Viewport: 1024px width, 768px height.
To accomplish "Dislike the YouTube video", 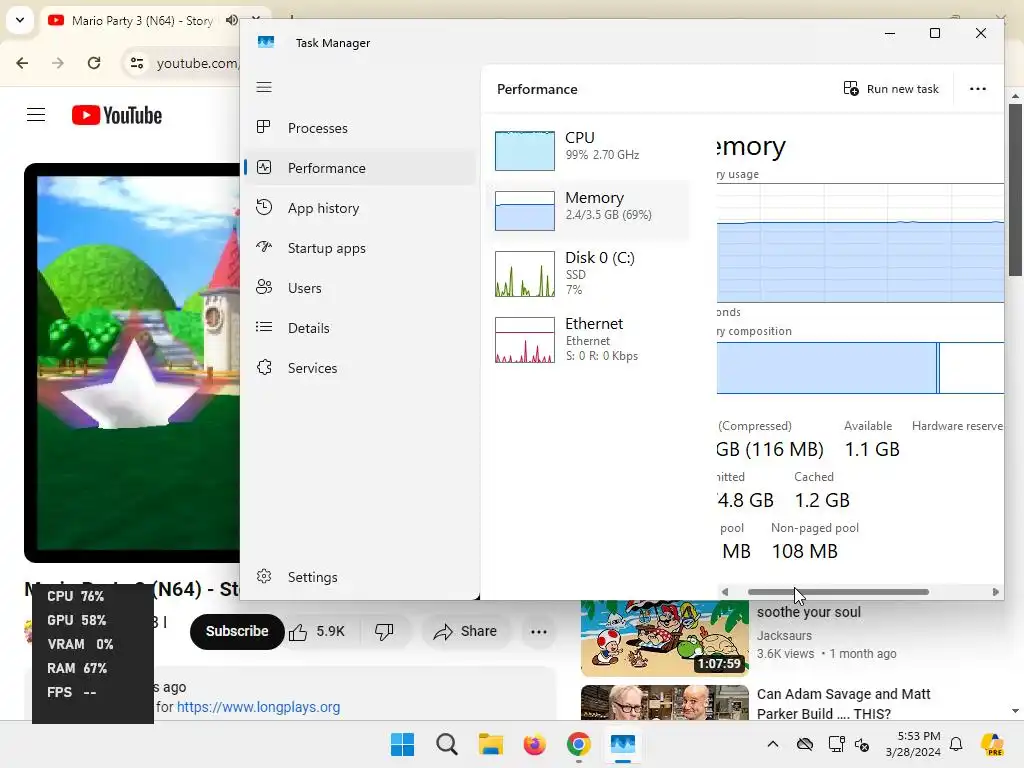I will tap(384, 632).
